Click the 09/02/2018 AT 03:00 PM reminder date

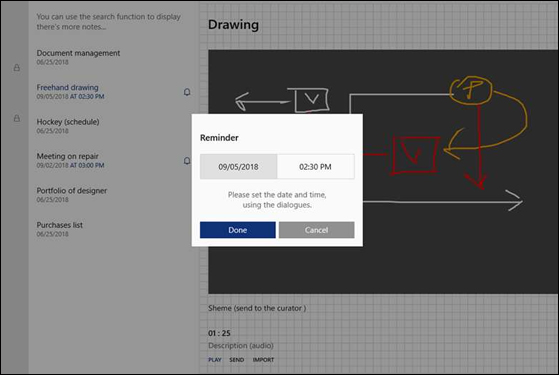click(x=70, y=165)
